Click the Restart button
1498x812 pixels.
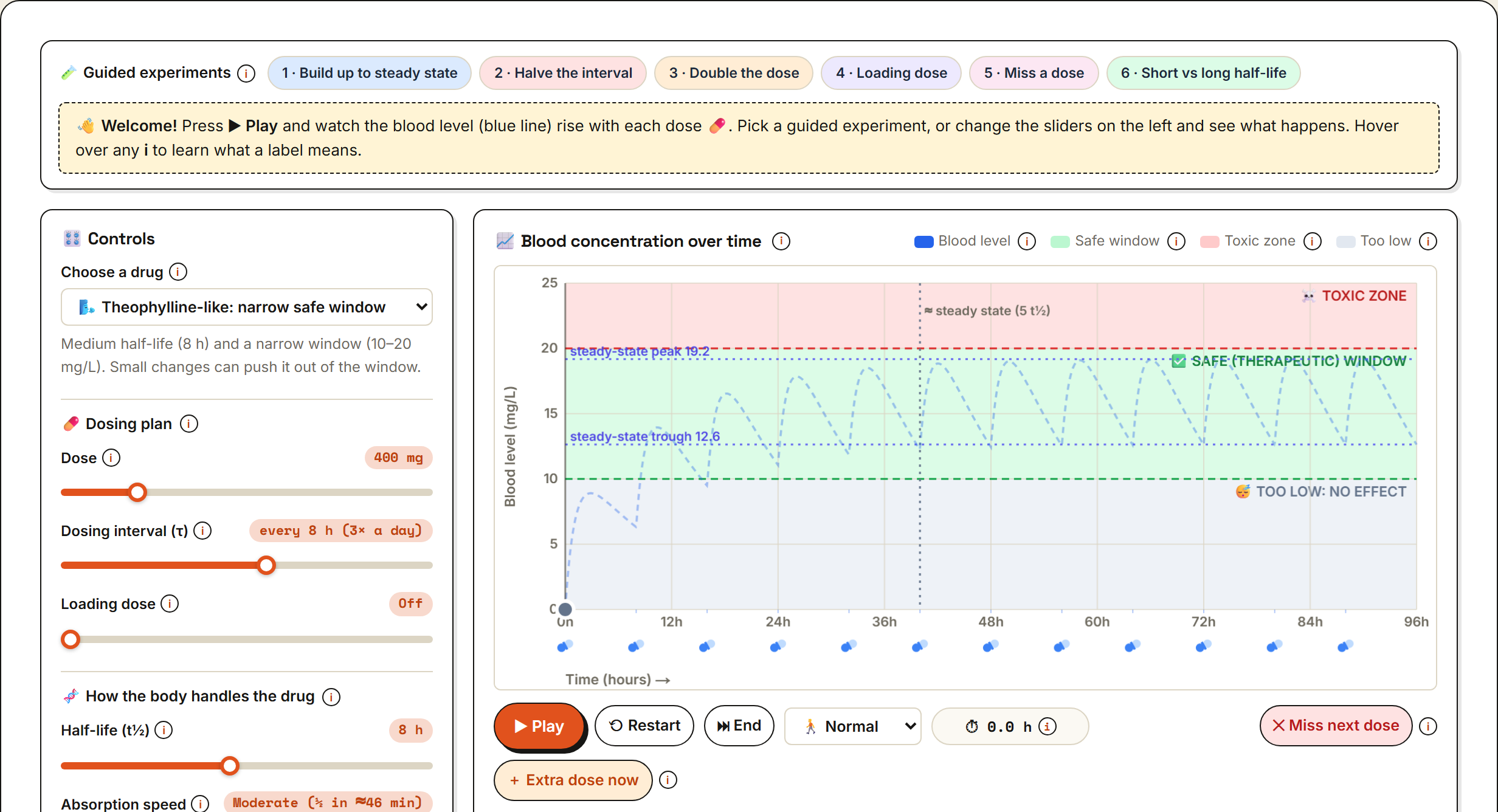click(644, 726)
